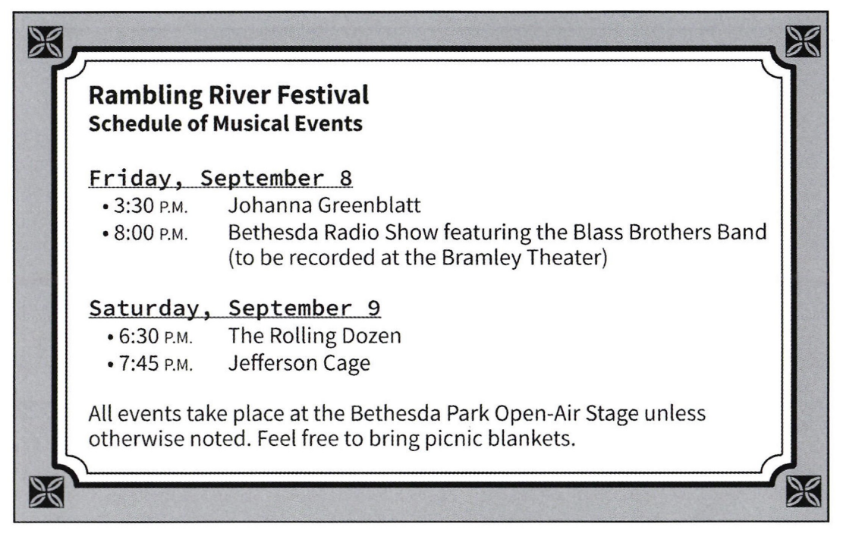Screen dimensions: 850x538
Task: Open the Friday, September 8 heading
Action: (x=220, y=178)
